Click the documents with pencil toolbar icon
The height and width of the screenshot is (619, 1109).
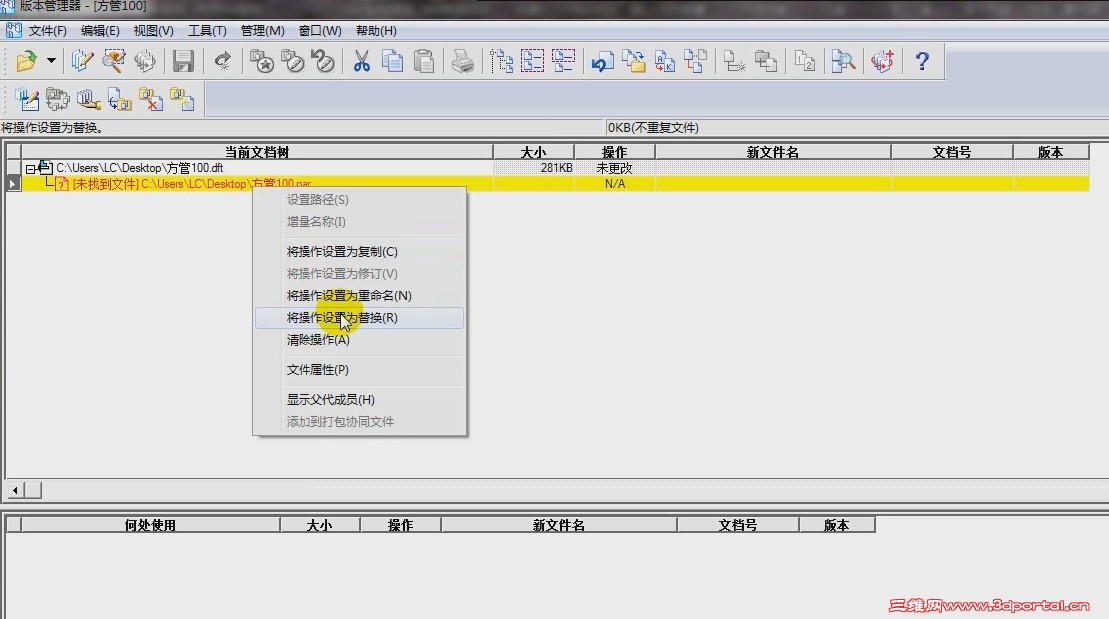click(82, 61)
